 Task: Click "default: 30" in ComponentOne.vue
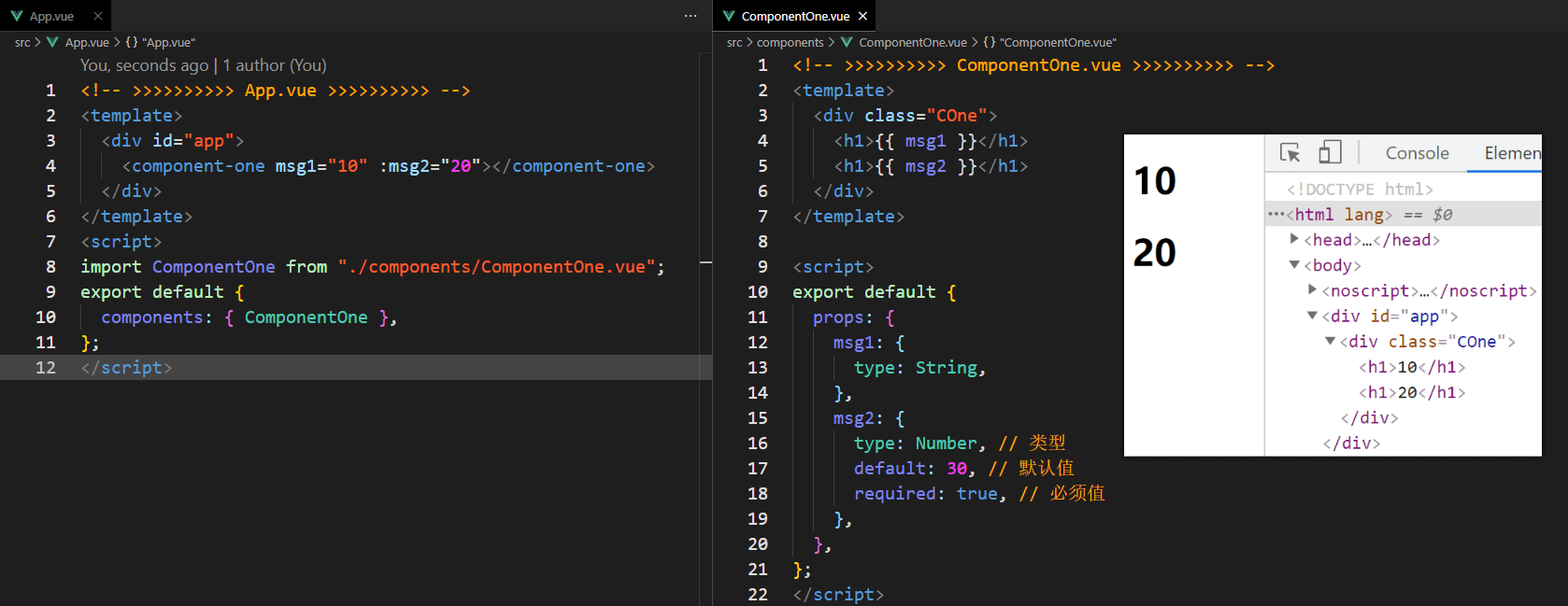point(910,468)
